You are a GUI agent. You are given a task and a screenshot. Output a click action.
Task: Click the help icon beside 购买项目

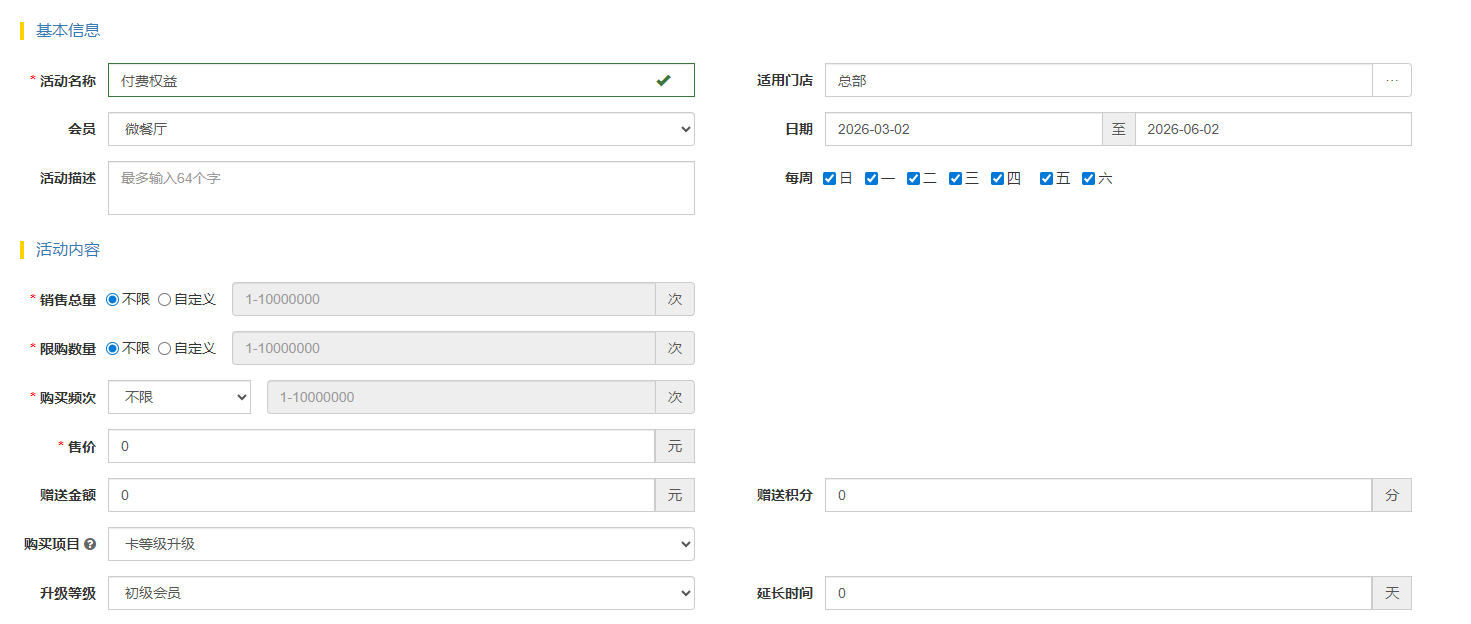[x=90, y=545]
